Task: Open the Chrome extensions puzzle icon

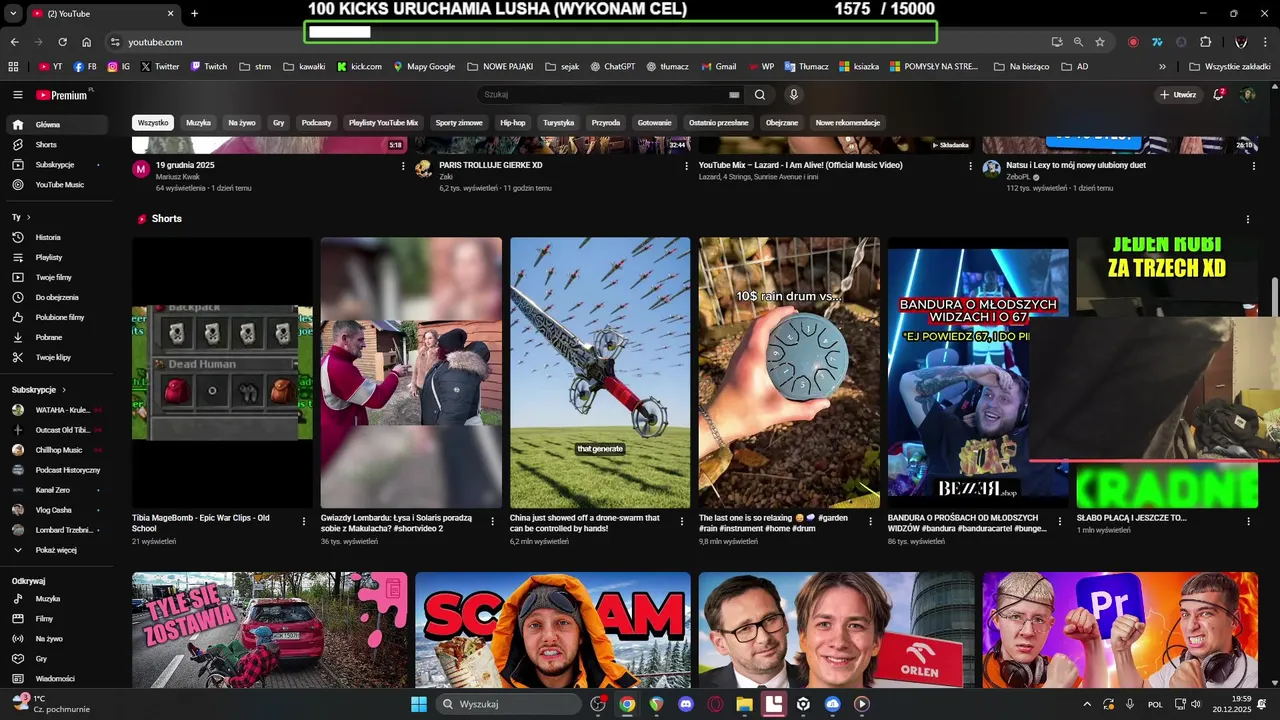Action: tap(1205, 42)
